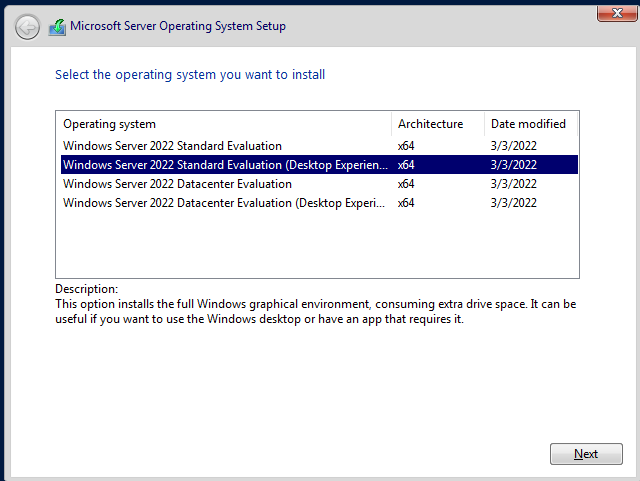Image resolution: width=640 pixels, height=481 pixels.
Task: Click the setup icon beside the window title
Action: coord(58,27)
